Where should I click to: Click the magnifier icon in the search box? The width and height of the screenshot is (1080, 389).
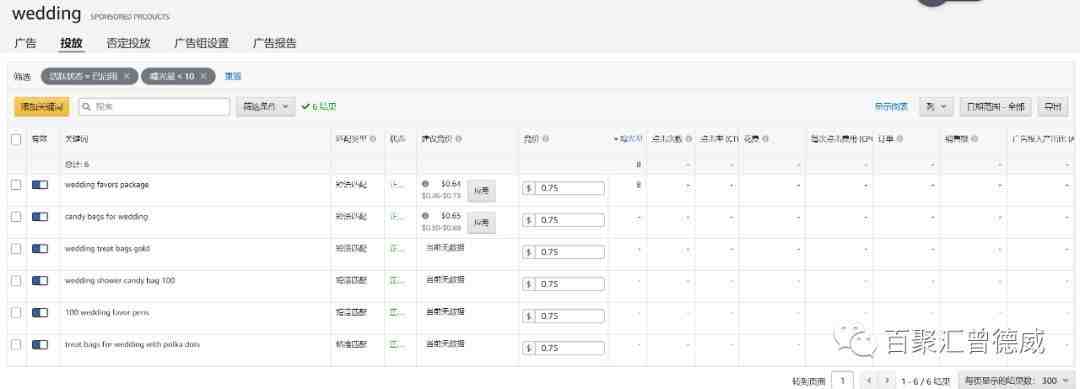tap(87, 107)
